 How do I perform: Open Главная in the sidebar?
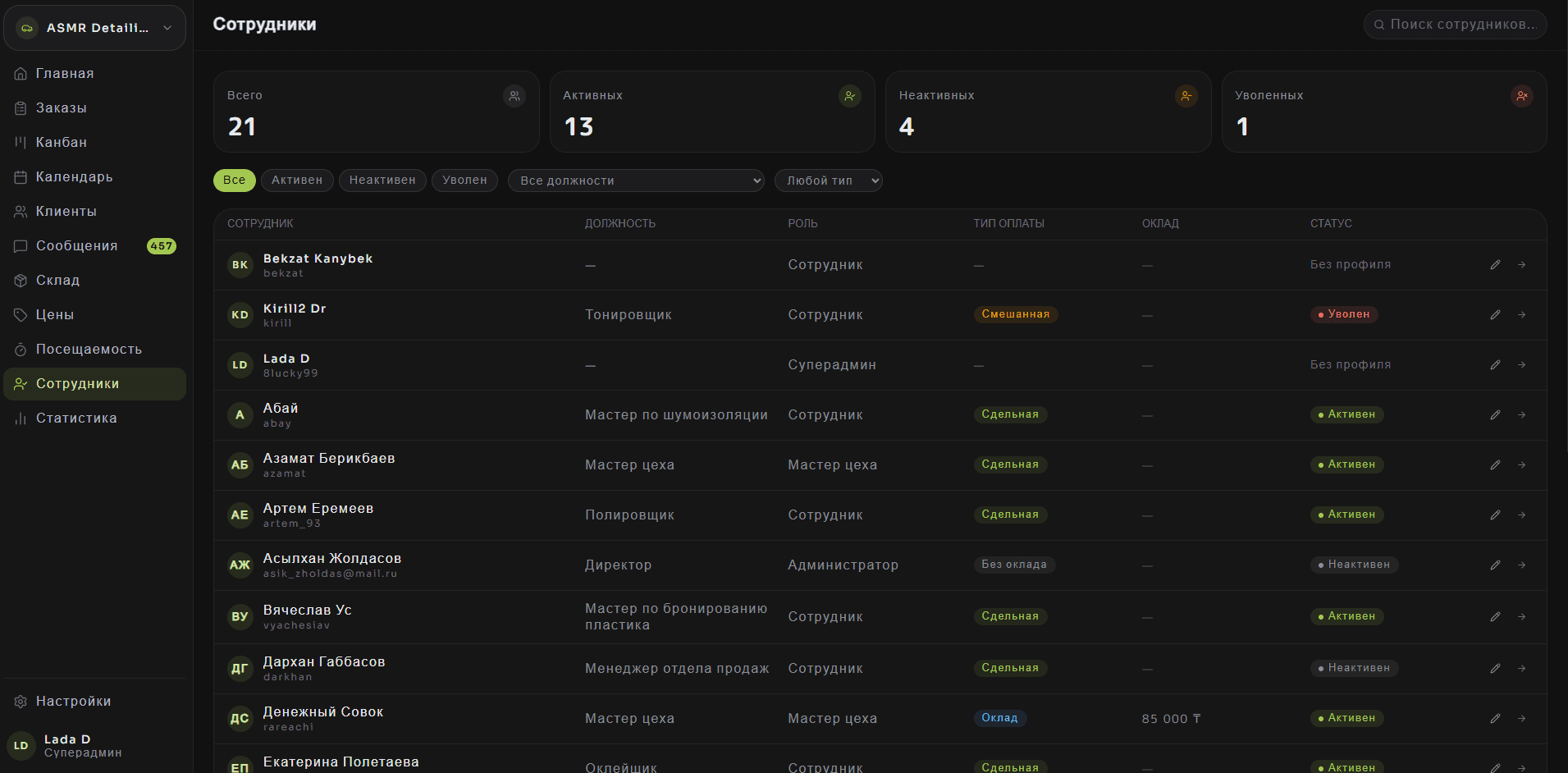pos(95,74)
